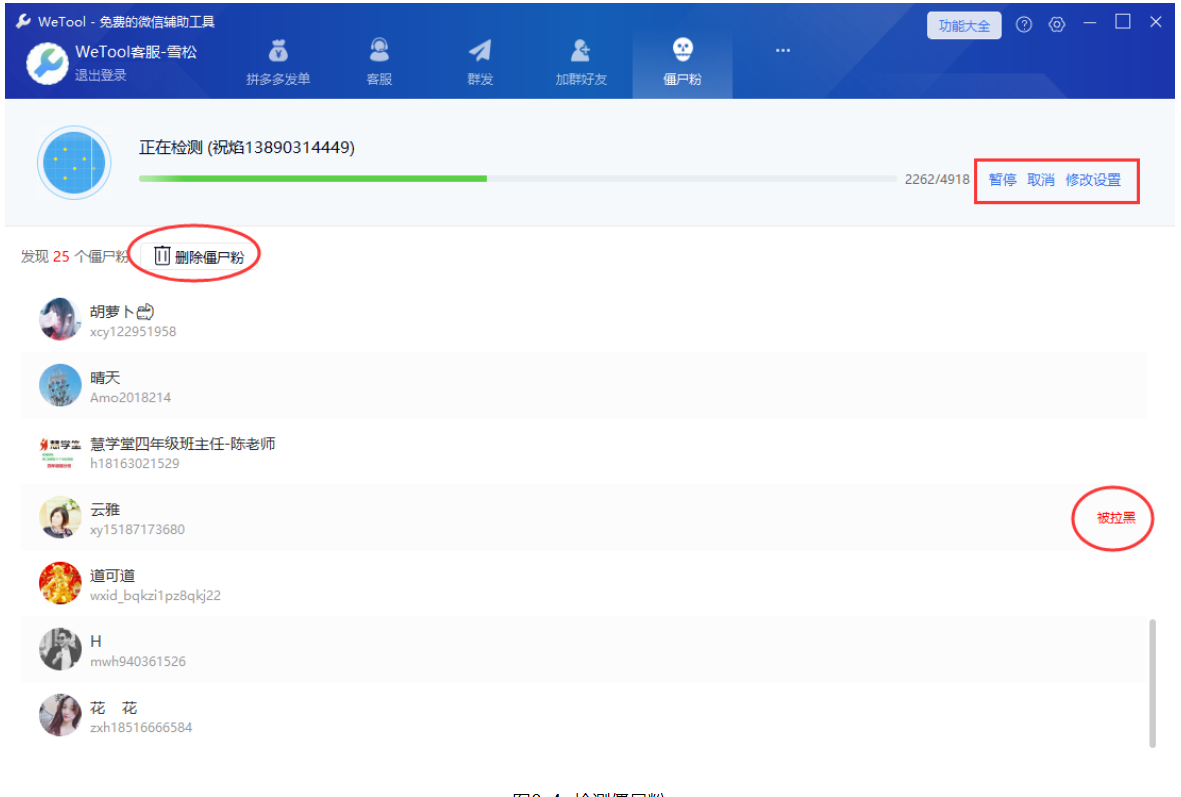Click the avatar of 云雅
Image resolution: width=1181 pixels, height=797 pixels.
point(60,518)
